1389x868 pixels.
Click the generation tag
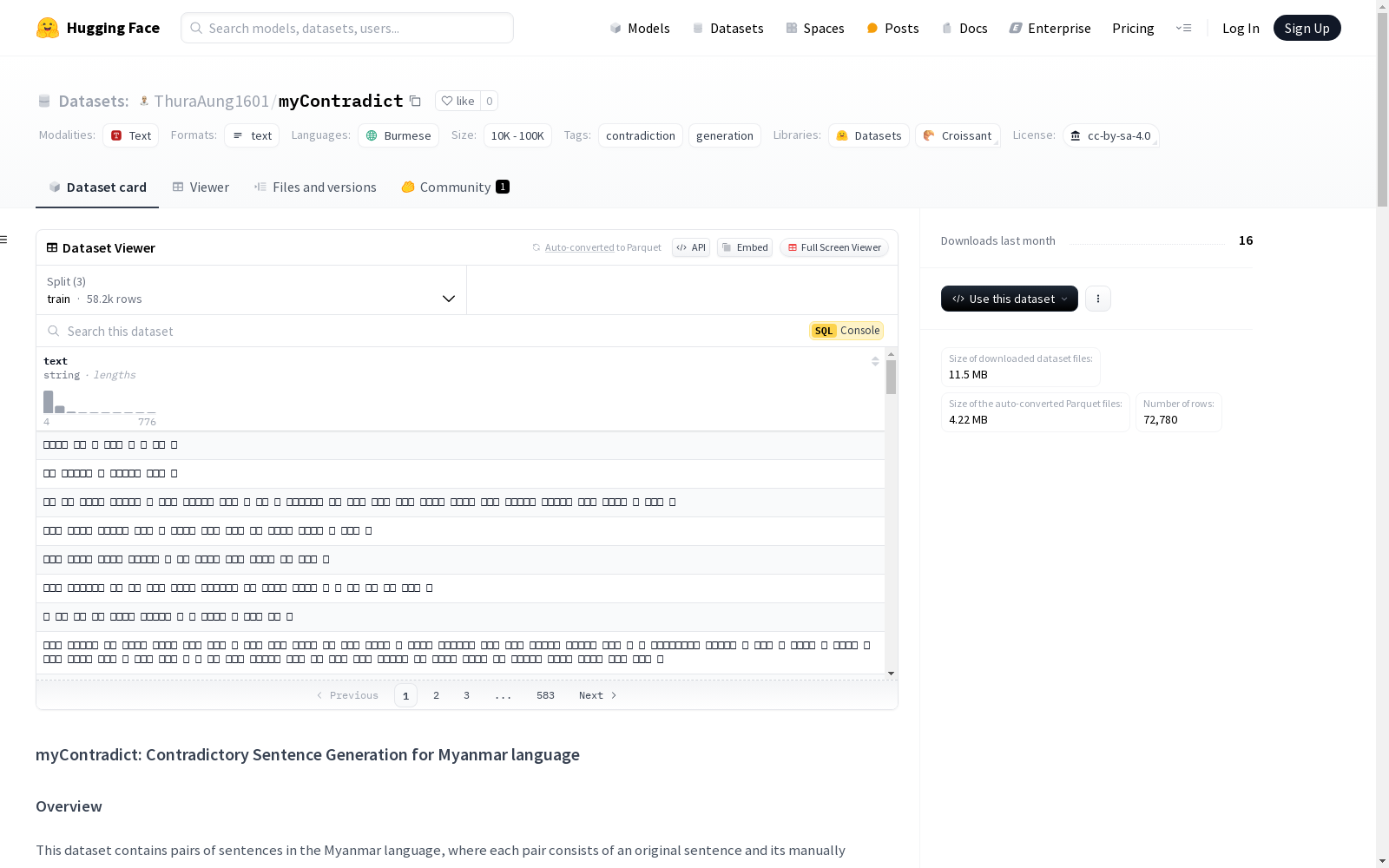tap(725, 135)
